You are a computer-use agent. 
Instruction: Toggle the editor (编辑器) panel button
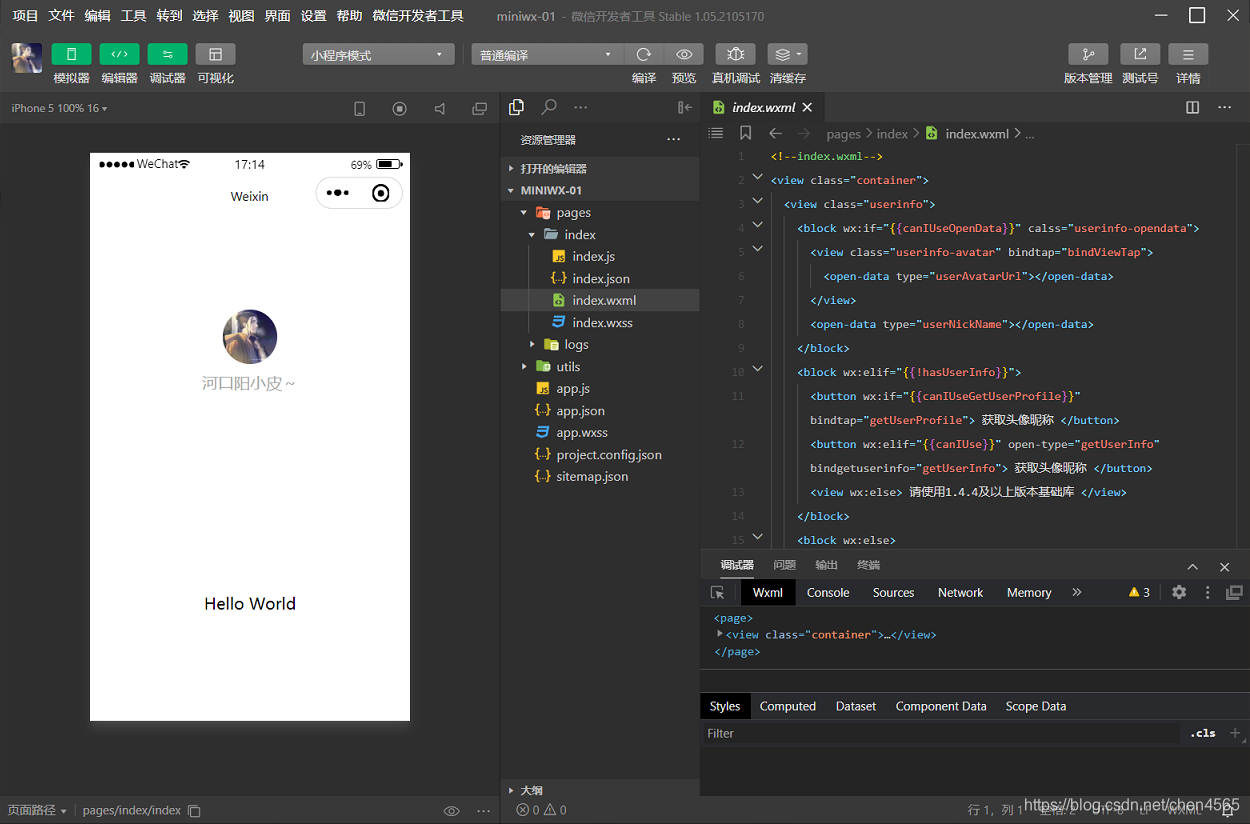(119, 54)
